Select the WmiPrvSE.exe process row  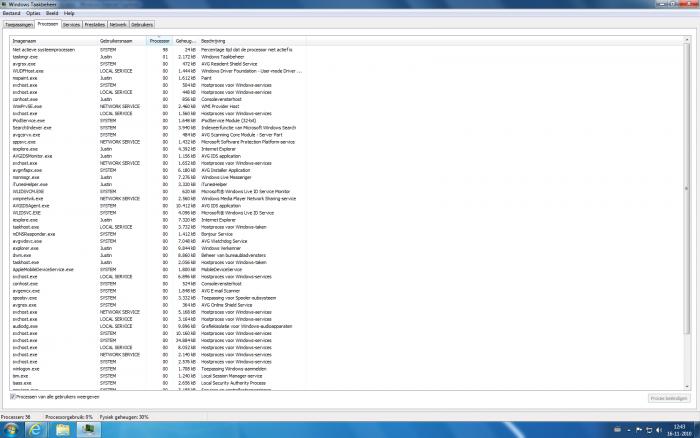pos(158,106)
